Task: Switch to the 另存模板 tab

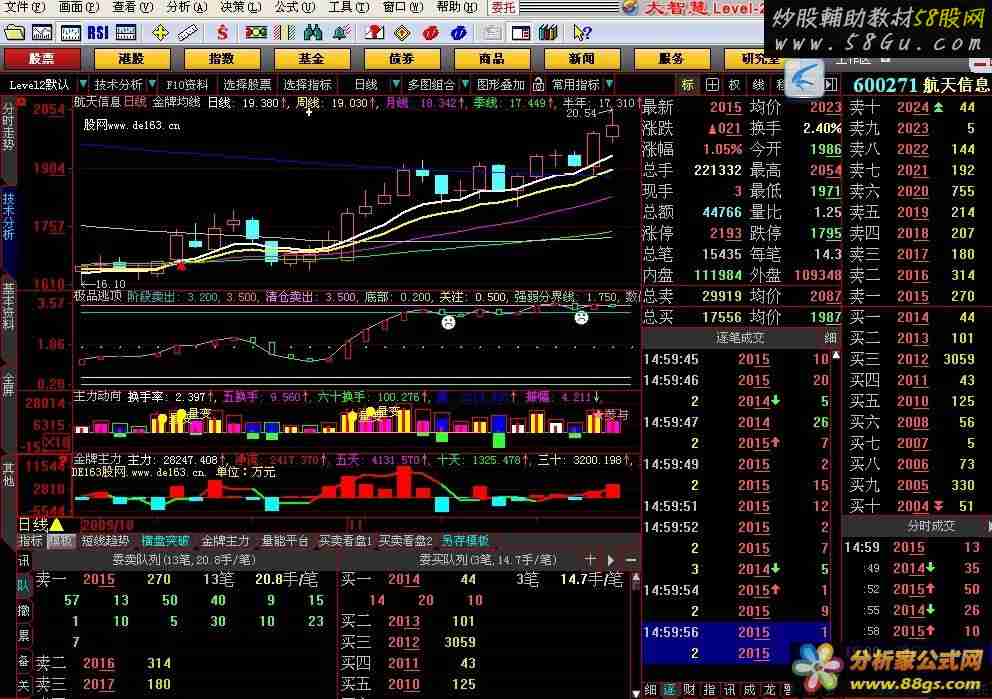Action: point(465,541)
